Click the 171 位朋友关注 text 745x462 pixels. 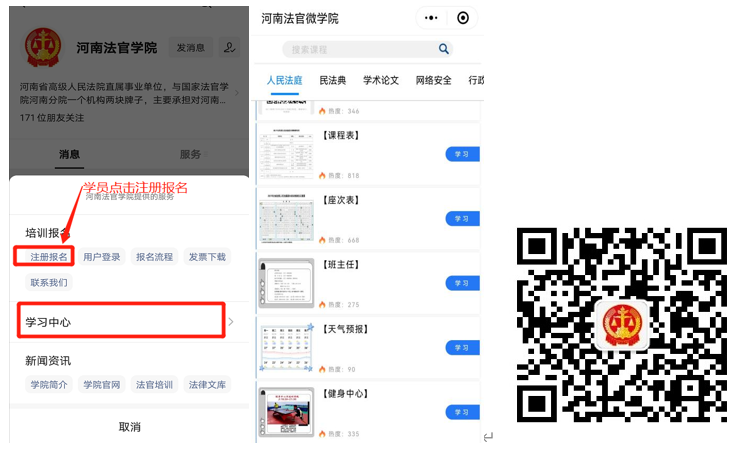pyautogui.click(x=52, y=118)
